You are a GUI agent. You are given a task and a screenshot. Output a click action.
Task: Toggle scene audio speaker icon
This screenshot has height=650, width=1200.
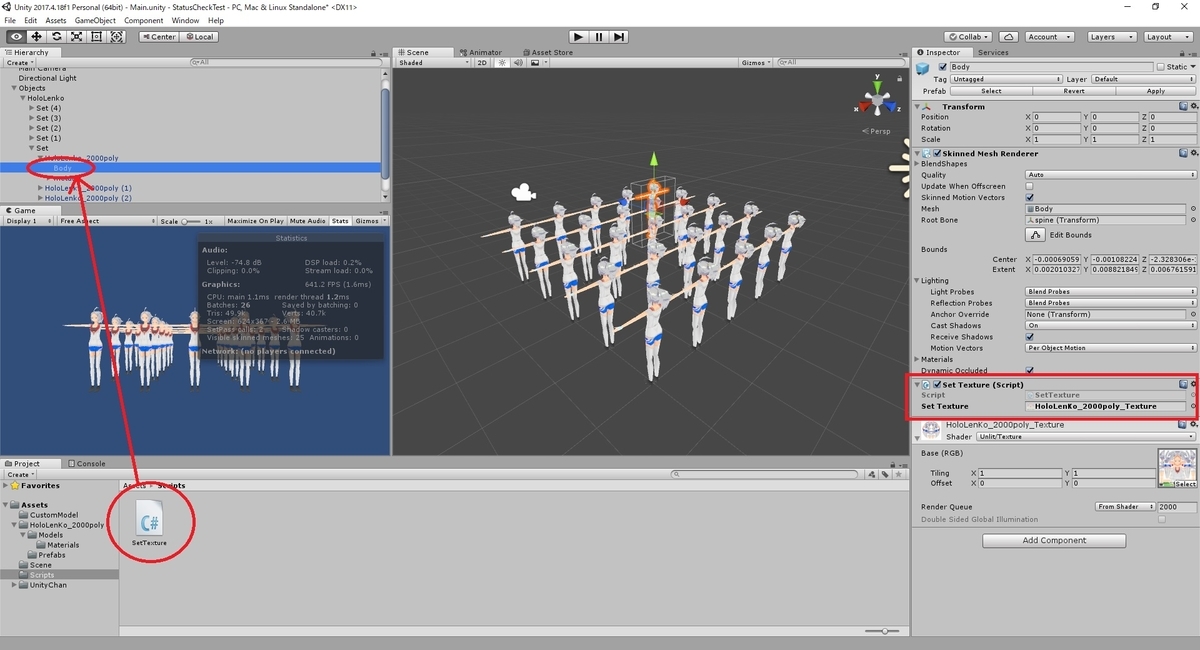[x=516, y=62]
